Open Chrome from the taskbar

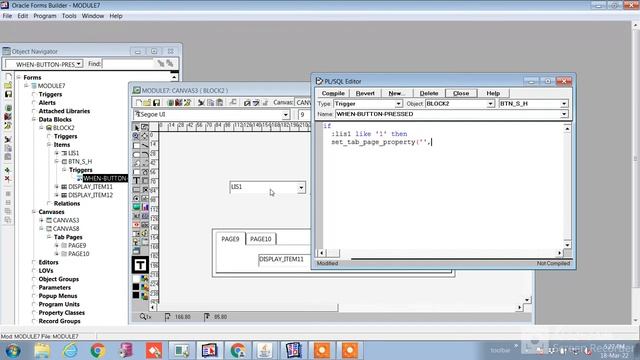(x=97, y=351)
